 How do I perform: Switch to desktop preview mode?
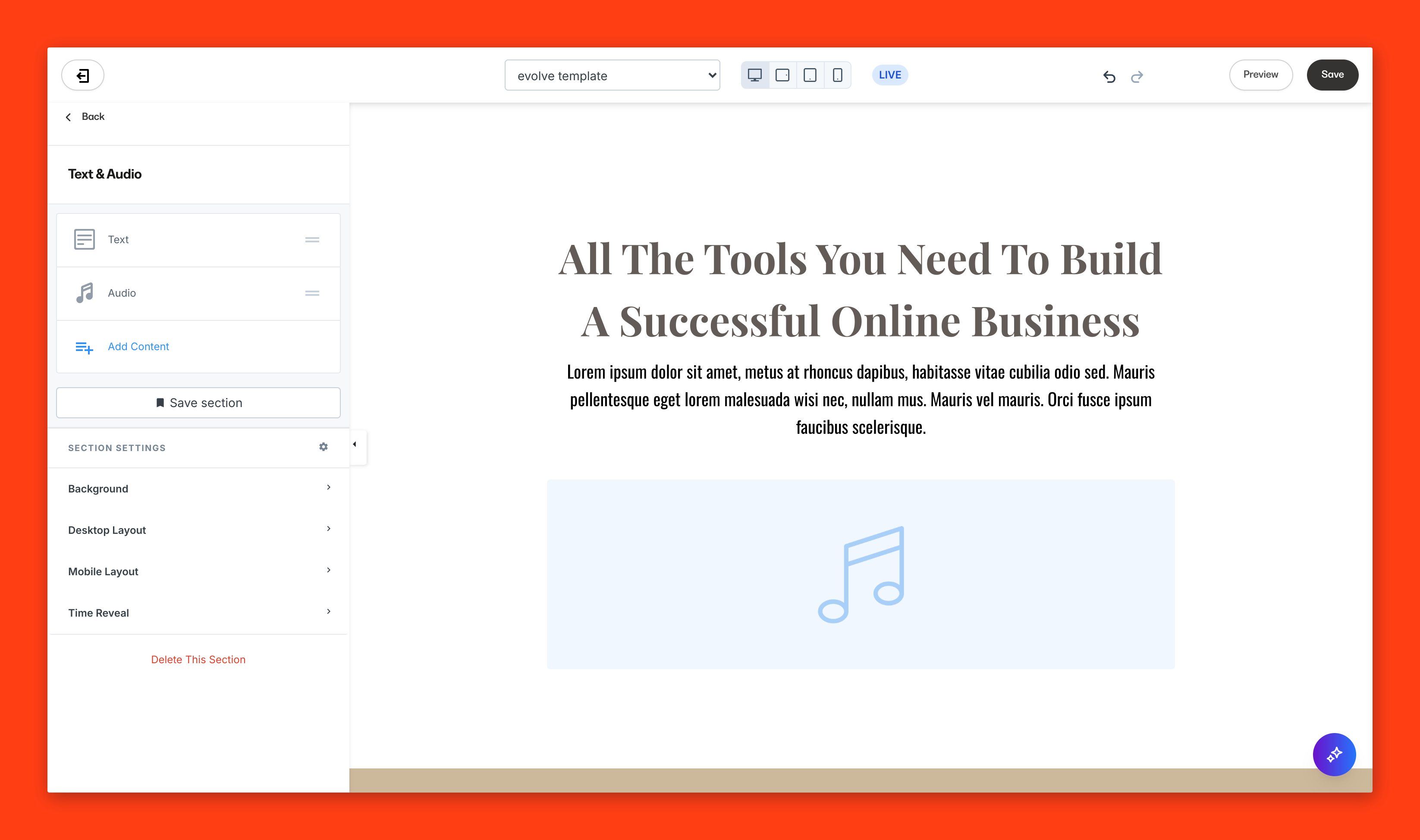755,75
